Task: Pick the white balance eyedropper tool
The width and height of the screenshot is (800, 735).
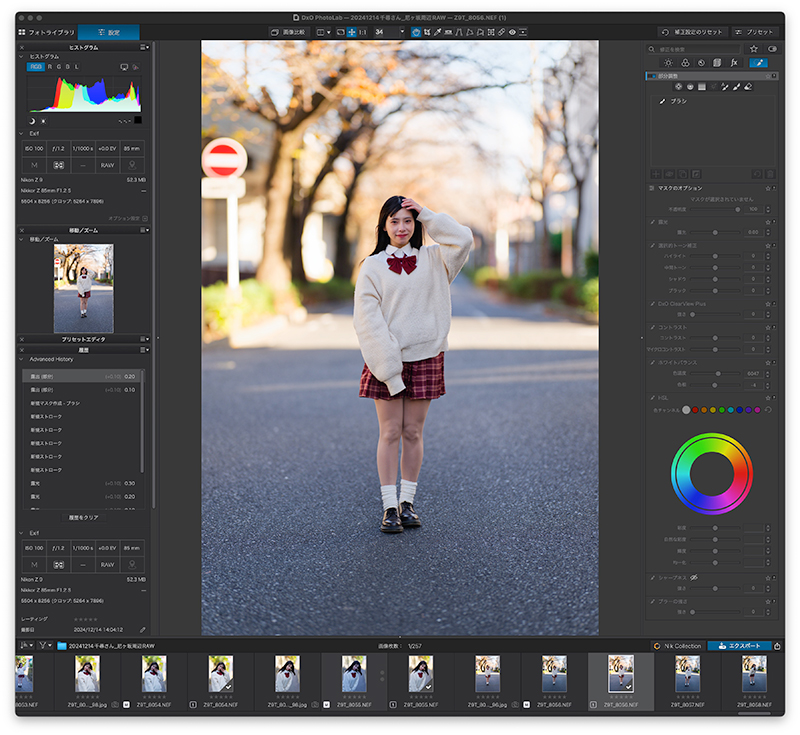Action: point(438,32)
